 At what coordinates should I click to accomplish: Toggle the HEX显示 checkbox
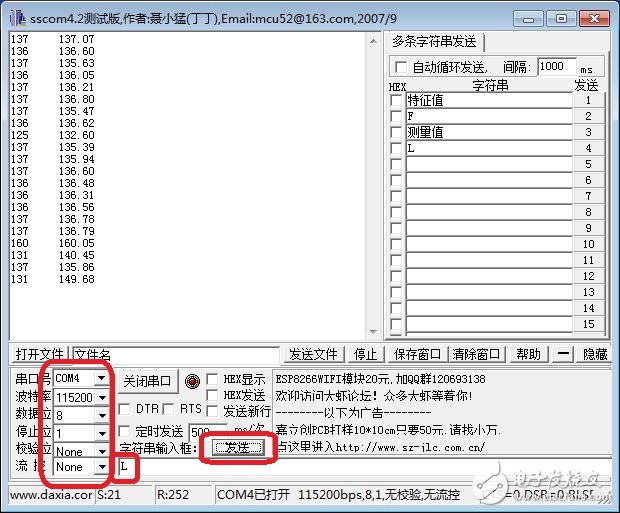click(212, 380)
